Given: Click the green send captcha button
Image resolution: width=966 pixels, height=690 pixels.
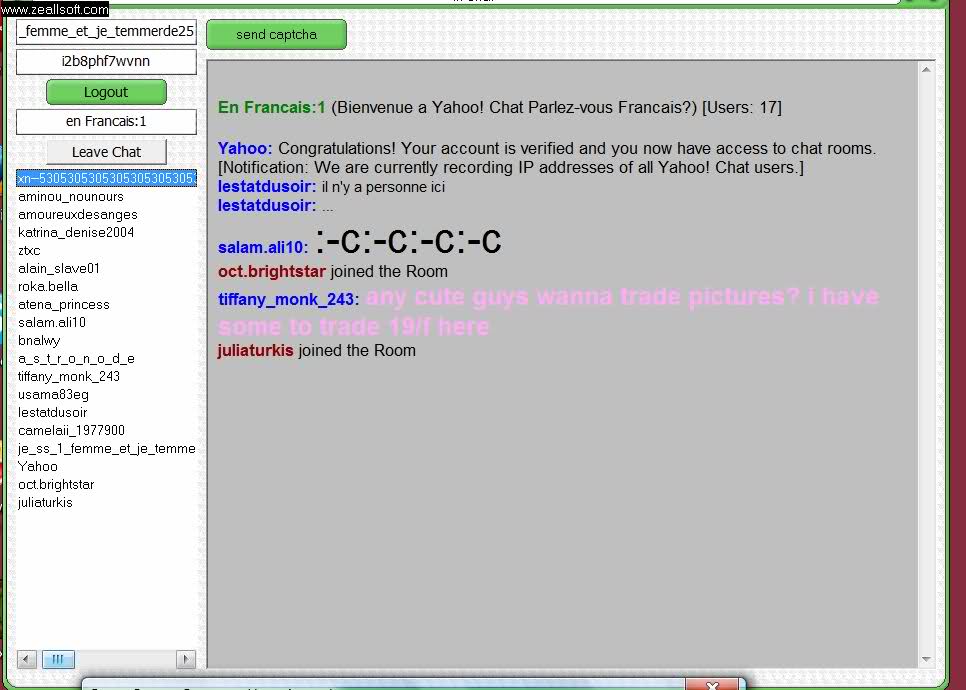Looking at the screenshot, I should pos(276,35).
